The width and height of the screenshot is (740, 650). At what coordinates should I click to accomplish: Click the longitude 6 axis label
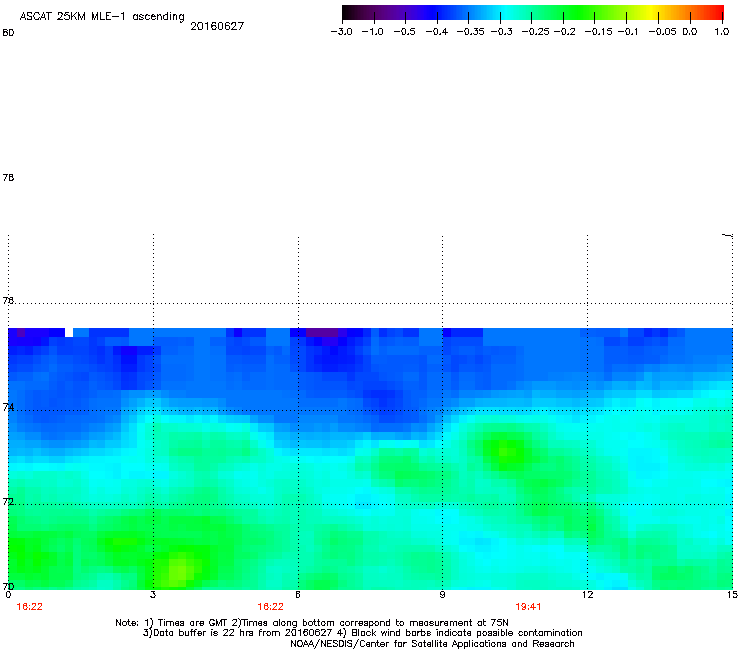click(x=298, y=595)
